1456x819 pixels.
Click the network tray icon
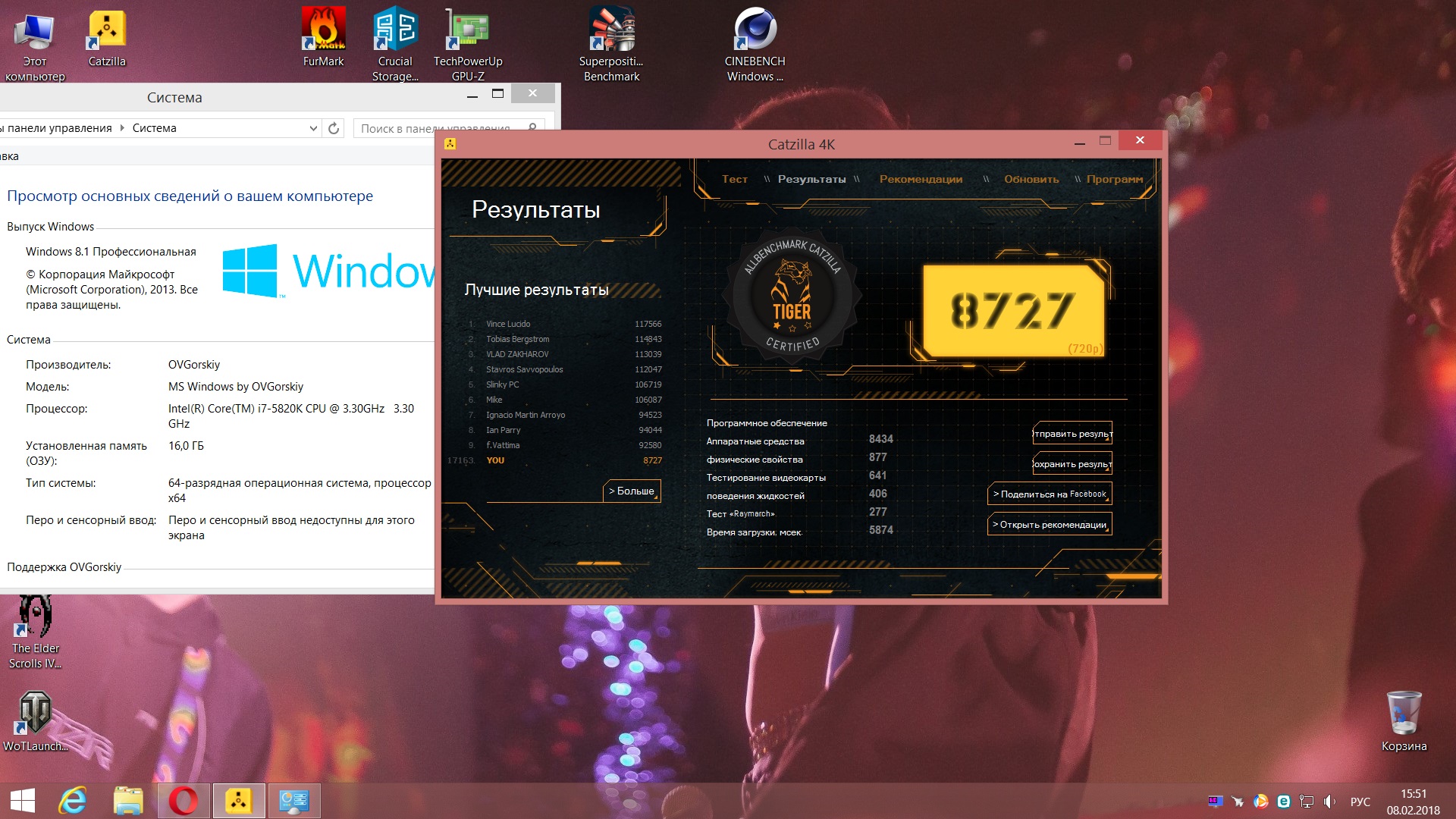coord(1307,802)
